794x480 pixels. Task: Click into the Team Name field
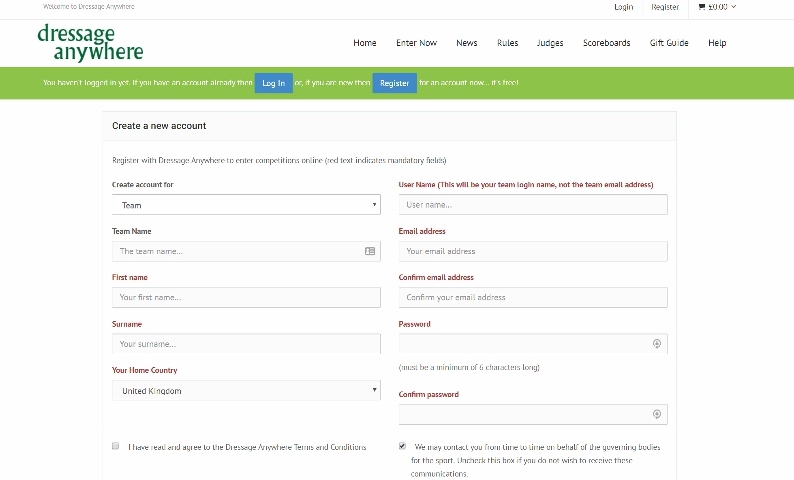click(246, 251)
